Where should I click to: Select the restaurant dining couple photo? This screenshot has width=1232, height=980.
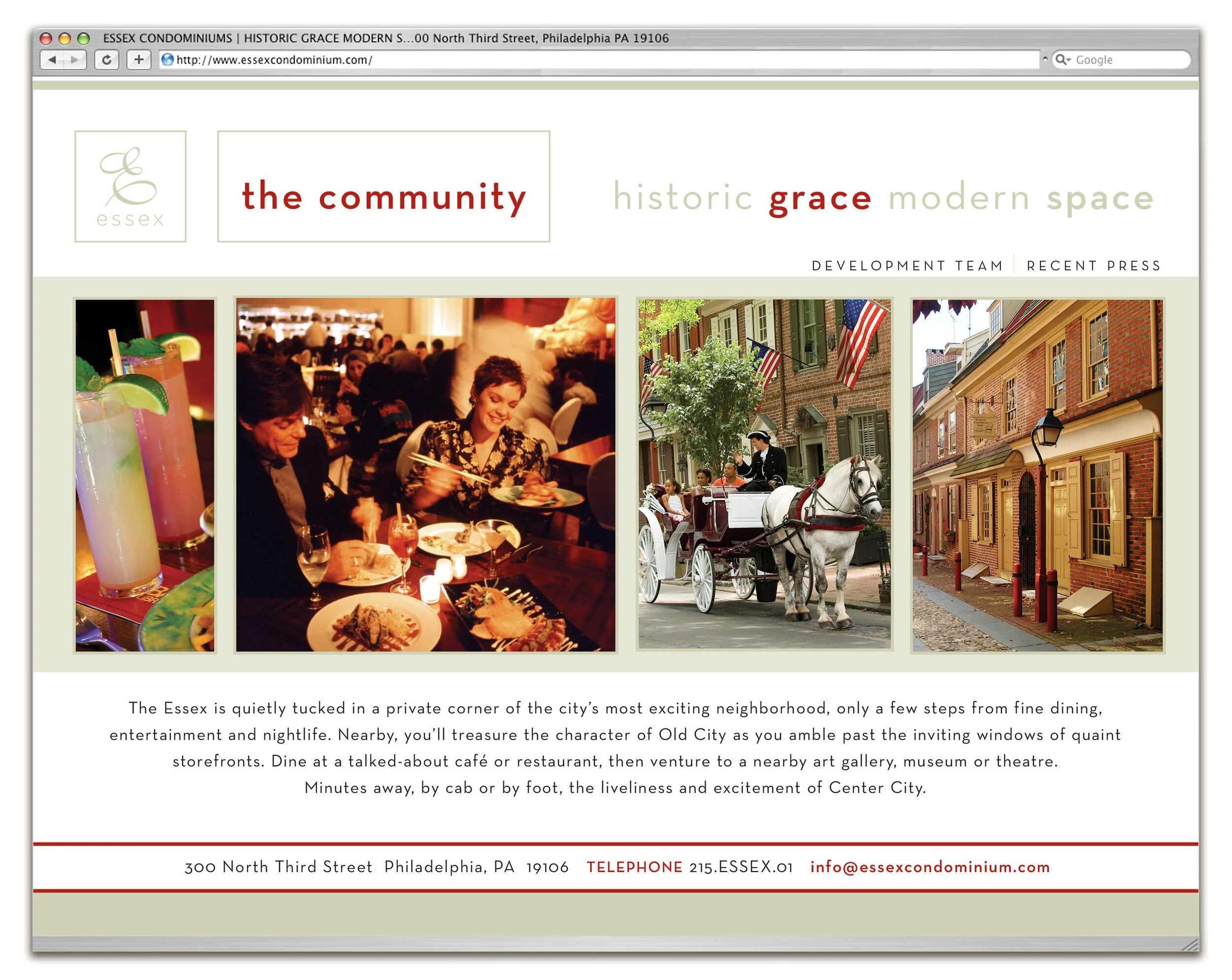[x=426, y=475]
